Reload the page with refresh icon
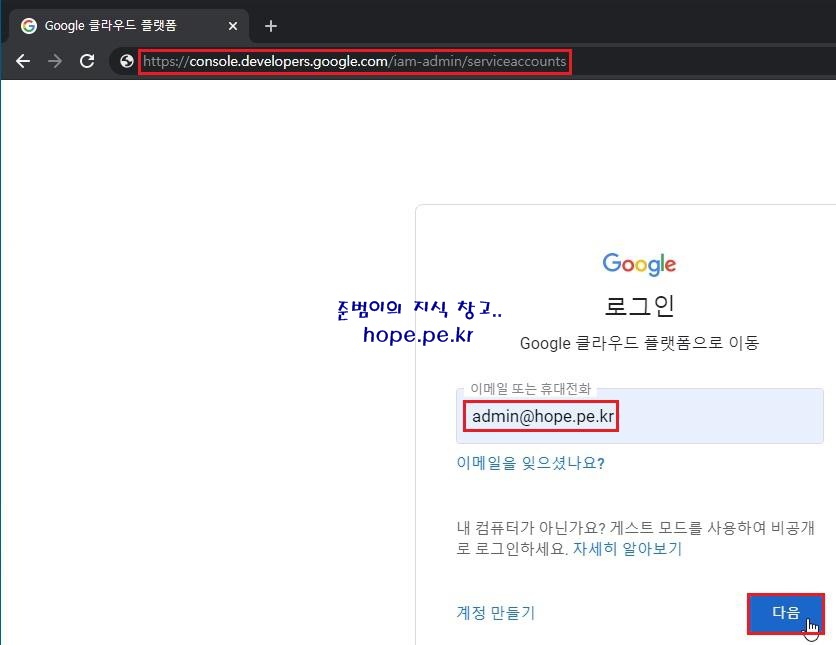This screenshot has height=645, width=836. [87, 61]
